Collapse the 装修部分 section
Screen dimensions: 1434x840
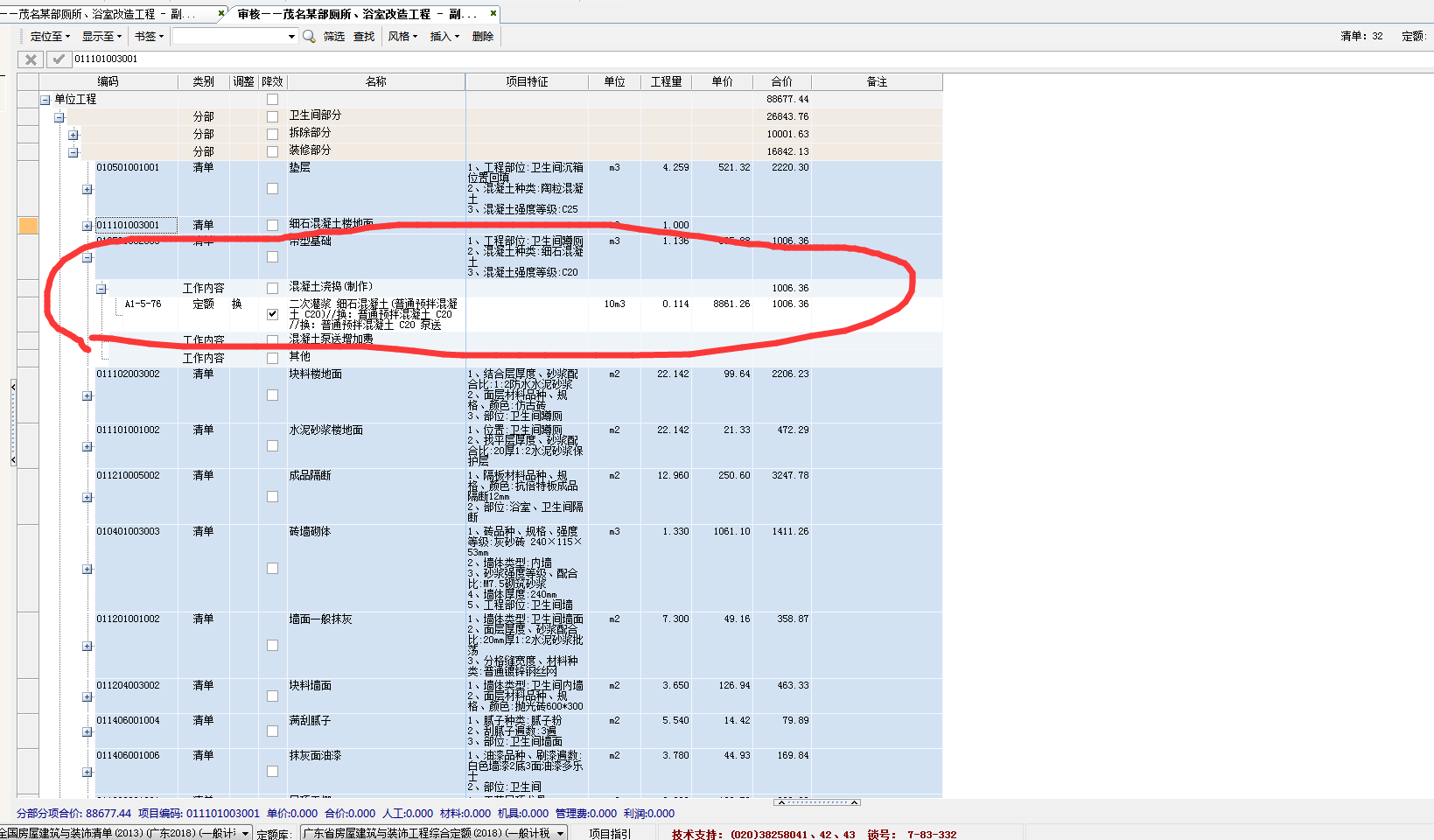[x=73, y=152]
